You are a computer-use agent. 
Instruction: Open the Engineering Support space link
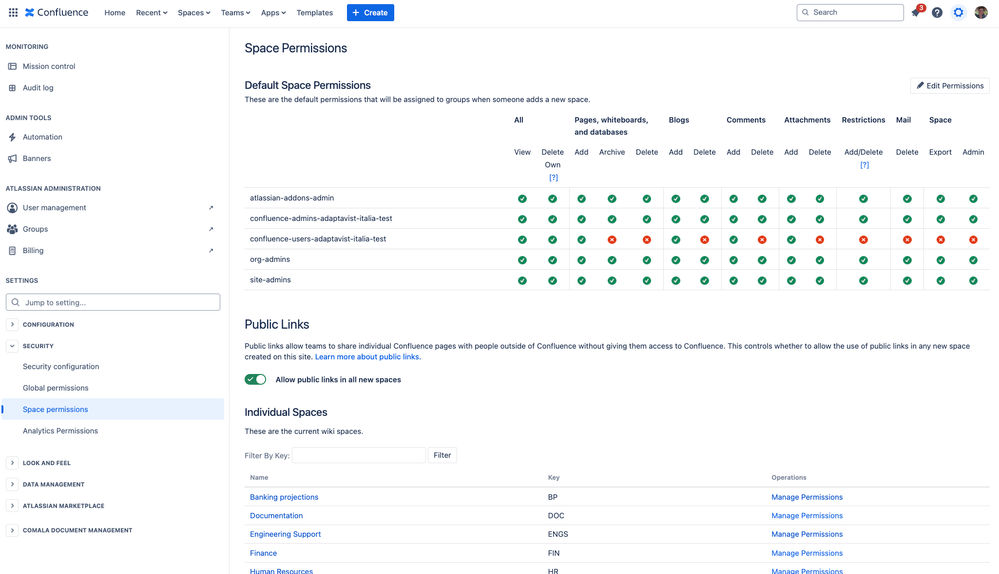pyautogui.click(x=285, y=535)
